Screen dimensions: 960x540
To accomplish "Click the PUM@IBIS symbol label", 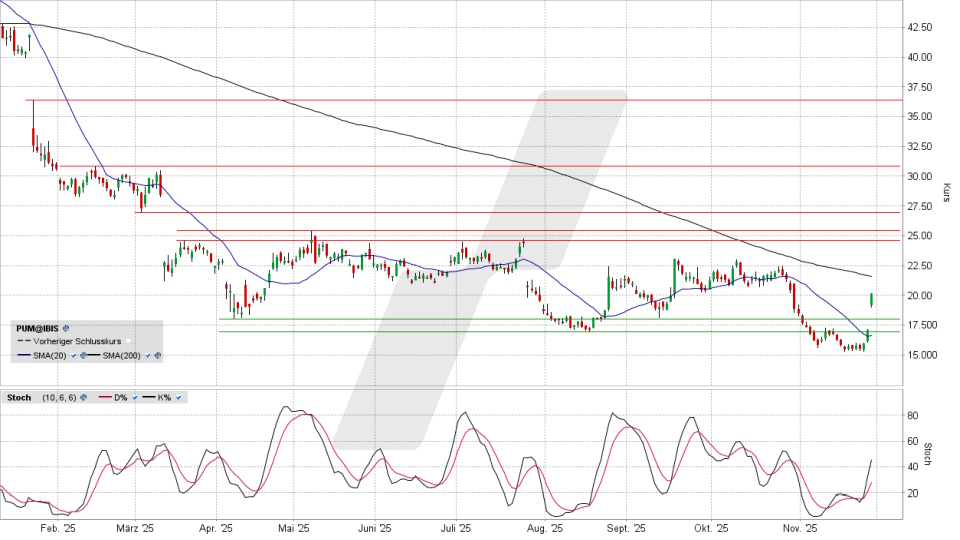I will coord(37,328).
